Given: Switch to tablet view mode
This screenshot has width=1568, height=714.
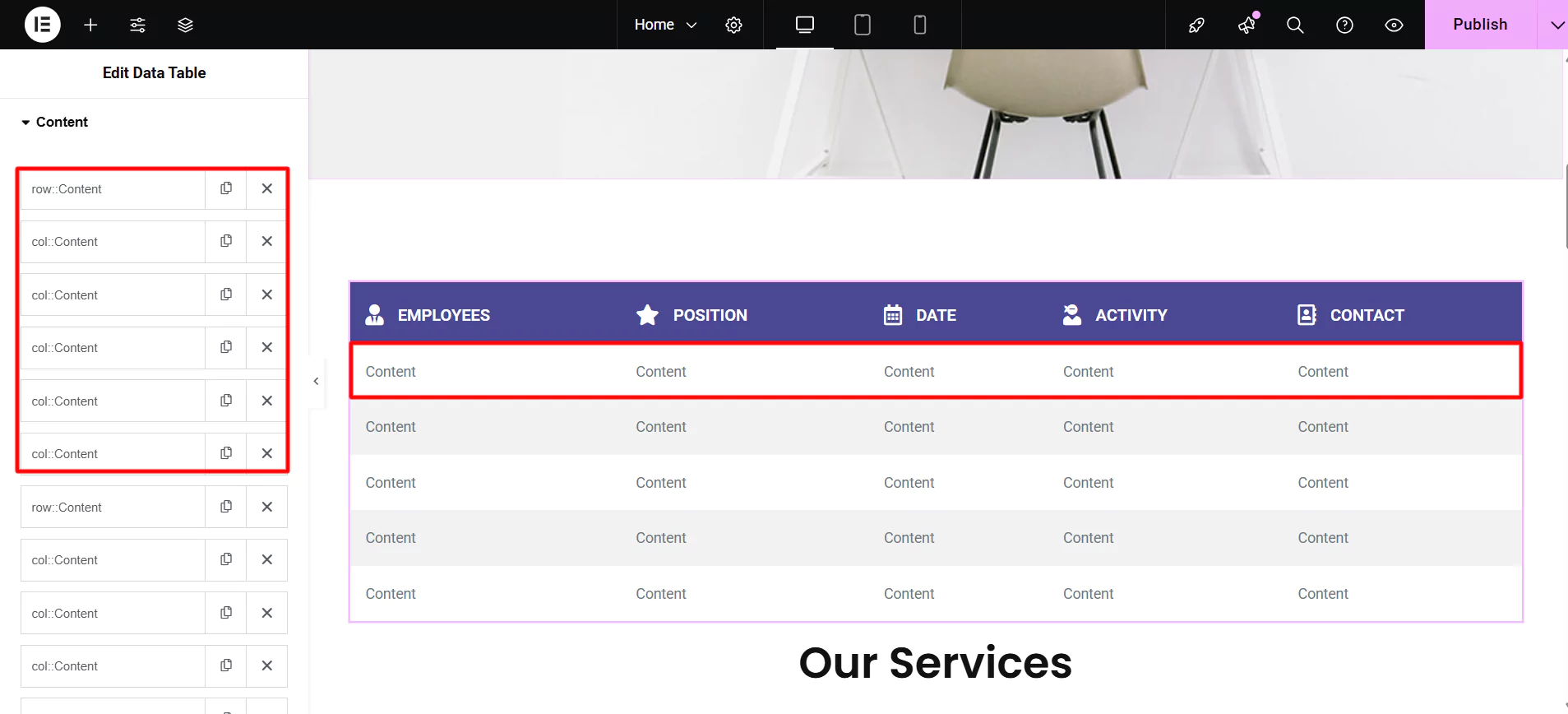Looking at the screenshot, I should point(863,25).
